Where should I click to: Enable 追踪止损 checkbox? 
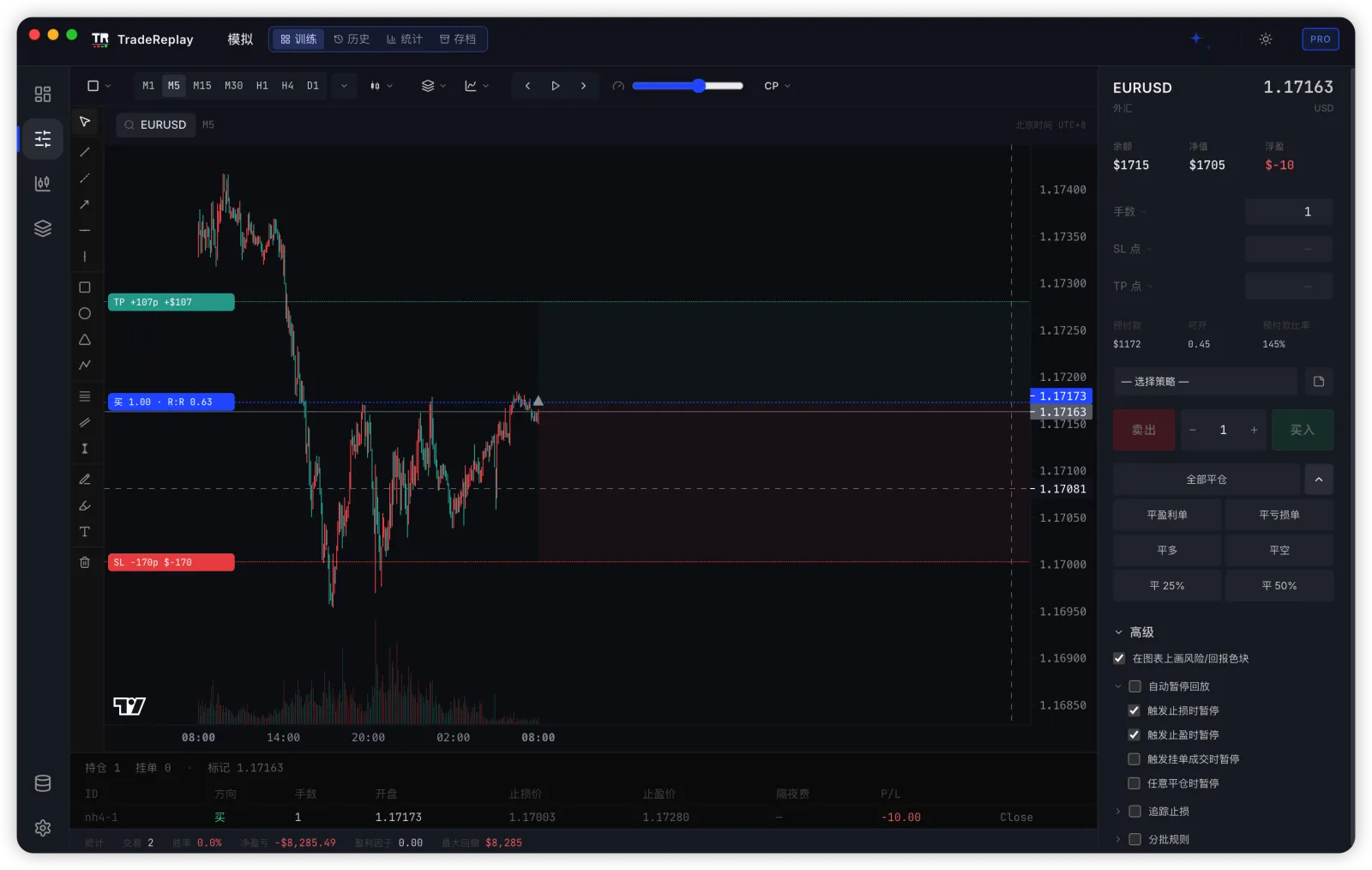click(1134, 811)
